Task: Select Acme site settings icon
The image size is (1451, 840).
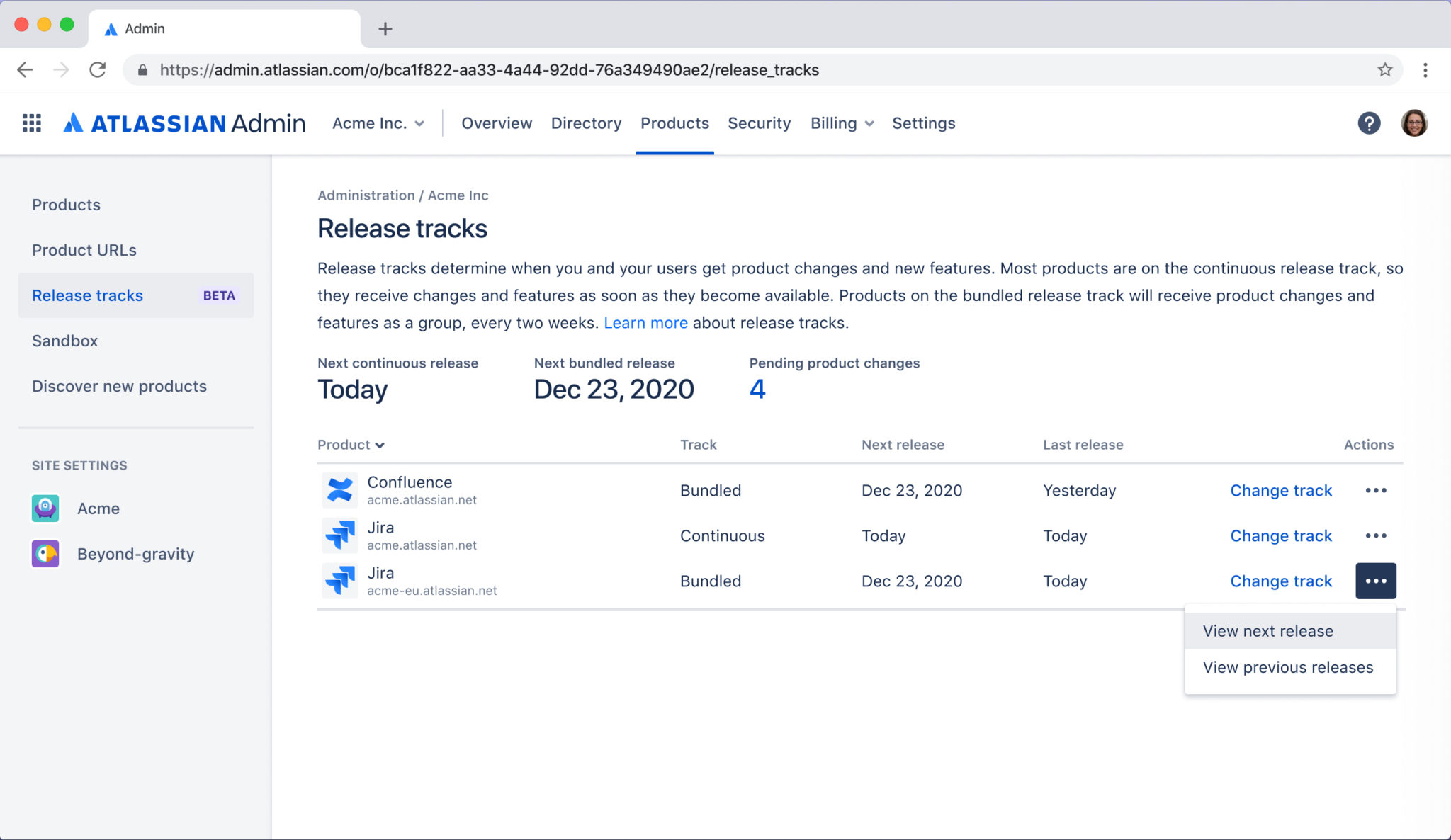Action: click(x=45, y=509)
